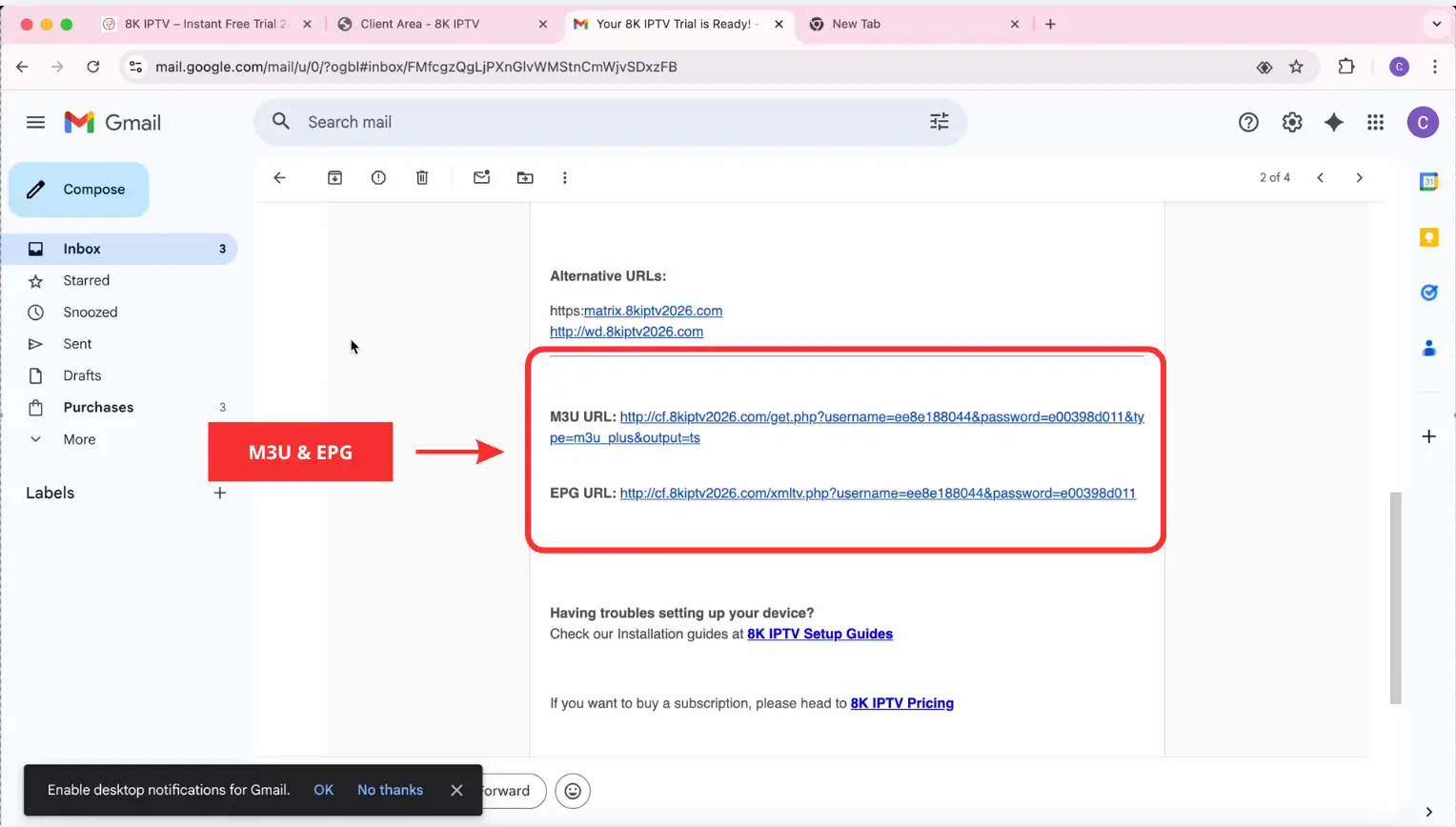Click OK to enable desktop notifications

[324, 790]
